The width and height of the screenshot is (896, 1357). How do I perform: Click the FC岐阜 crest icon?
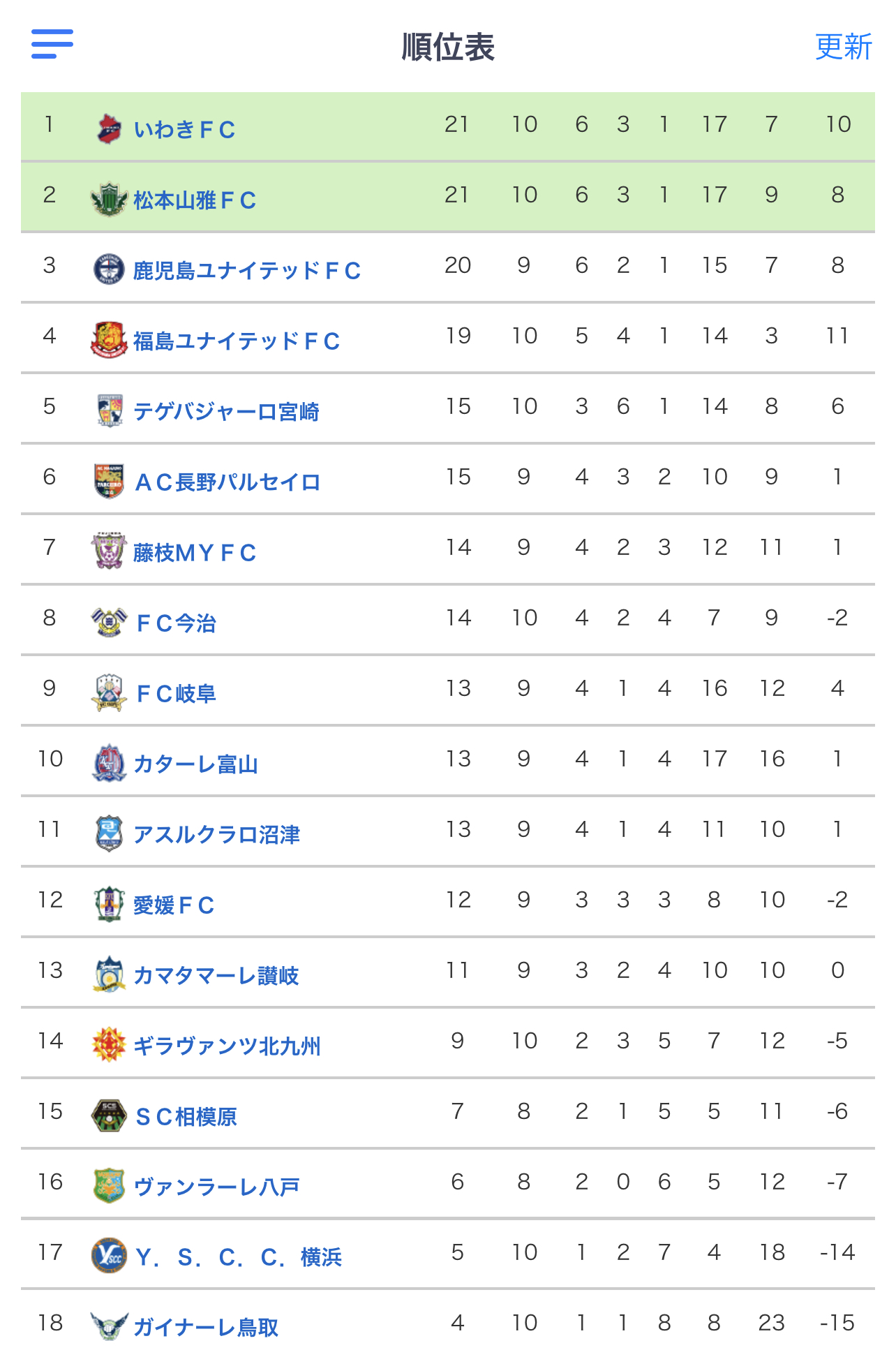coord(109,692)
